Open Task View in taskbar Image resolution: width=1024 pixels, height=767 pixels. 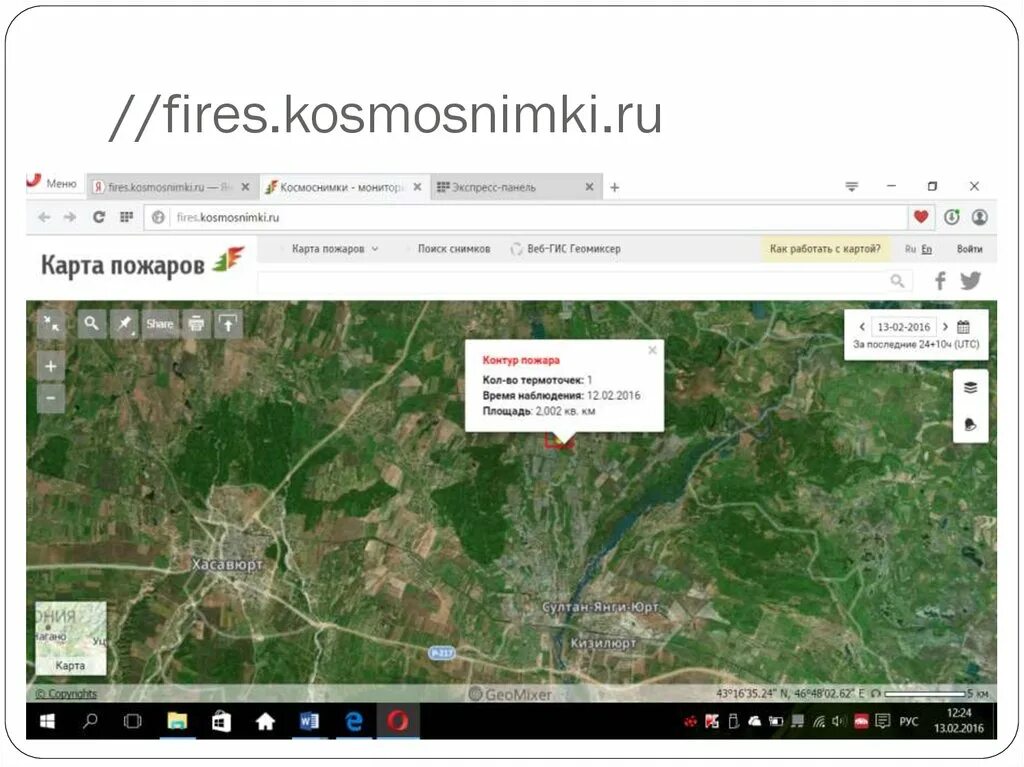pos(133,721)
